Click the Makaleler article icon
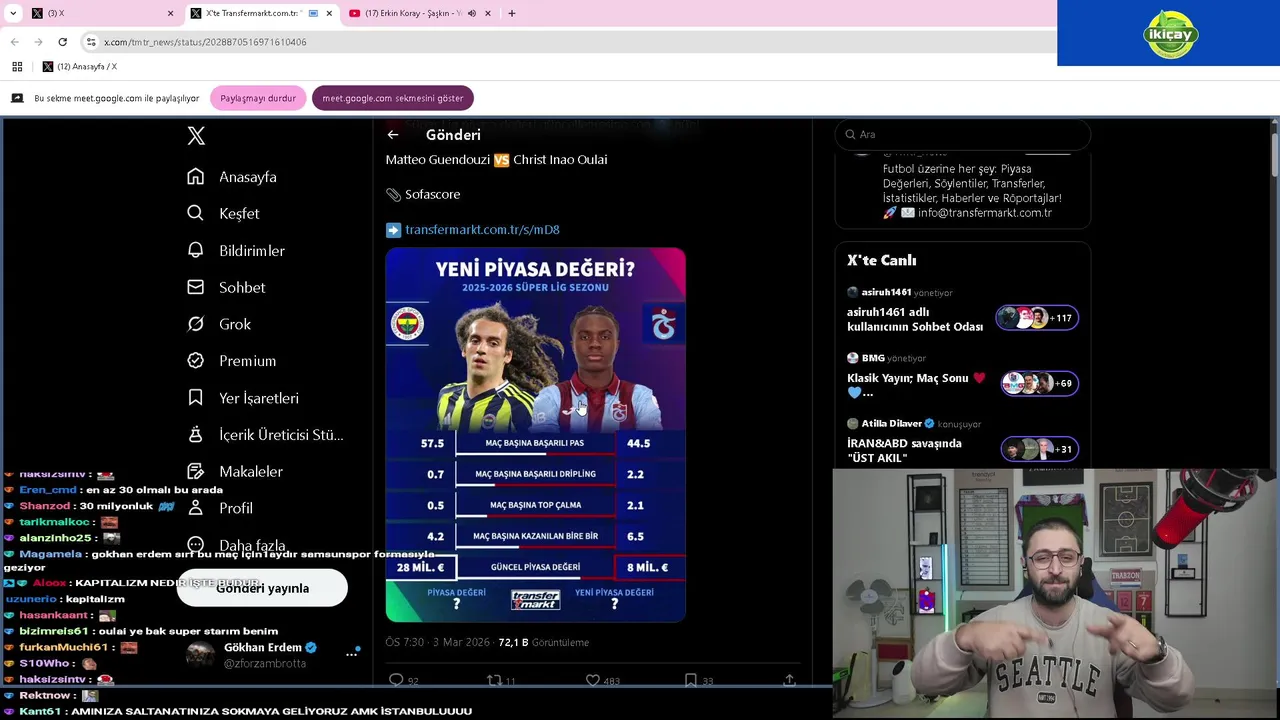The width and height of the screenshot is (1280, 720). point(196,471)
